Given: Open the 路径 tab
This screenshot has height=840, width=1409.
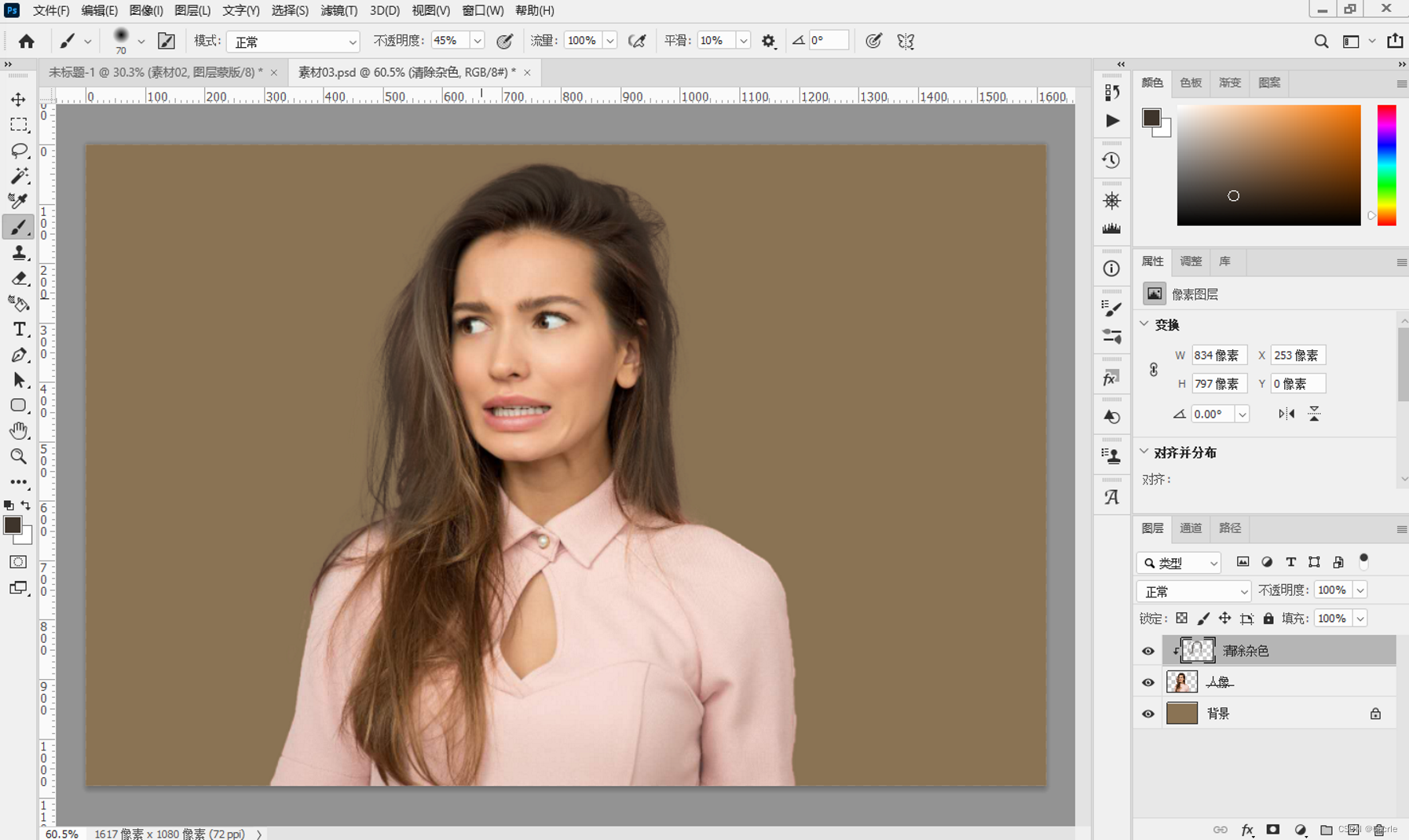Looking at the screenshot, I should 1230,528.
